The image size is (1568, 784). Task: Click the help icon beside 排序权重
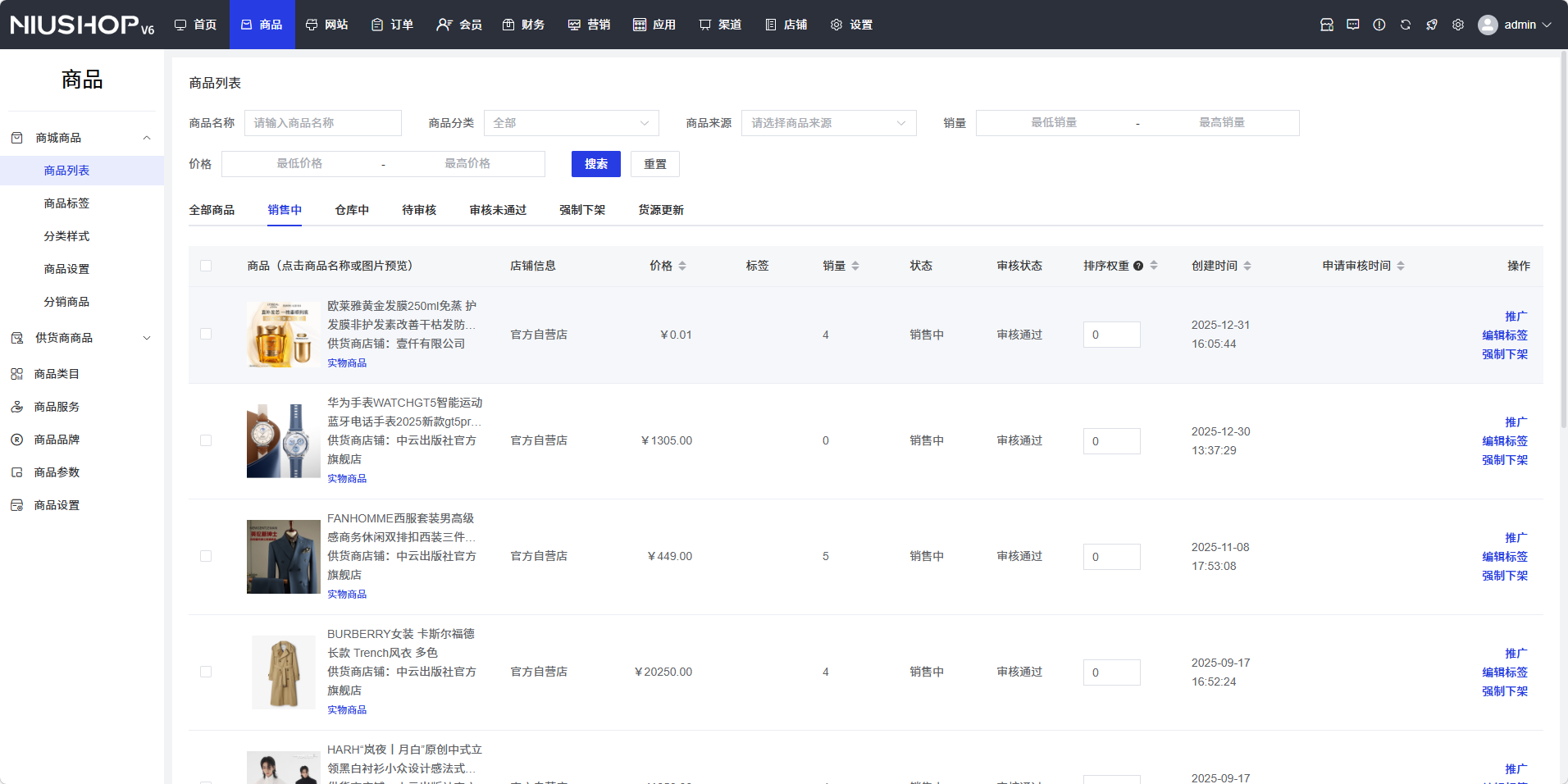click(1138, 266)
